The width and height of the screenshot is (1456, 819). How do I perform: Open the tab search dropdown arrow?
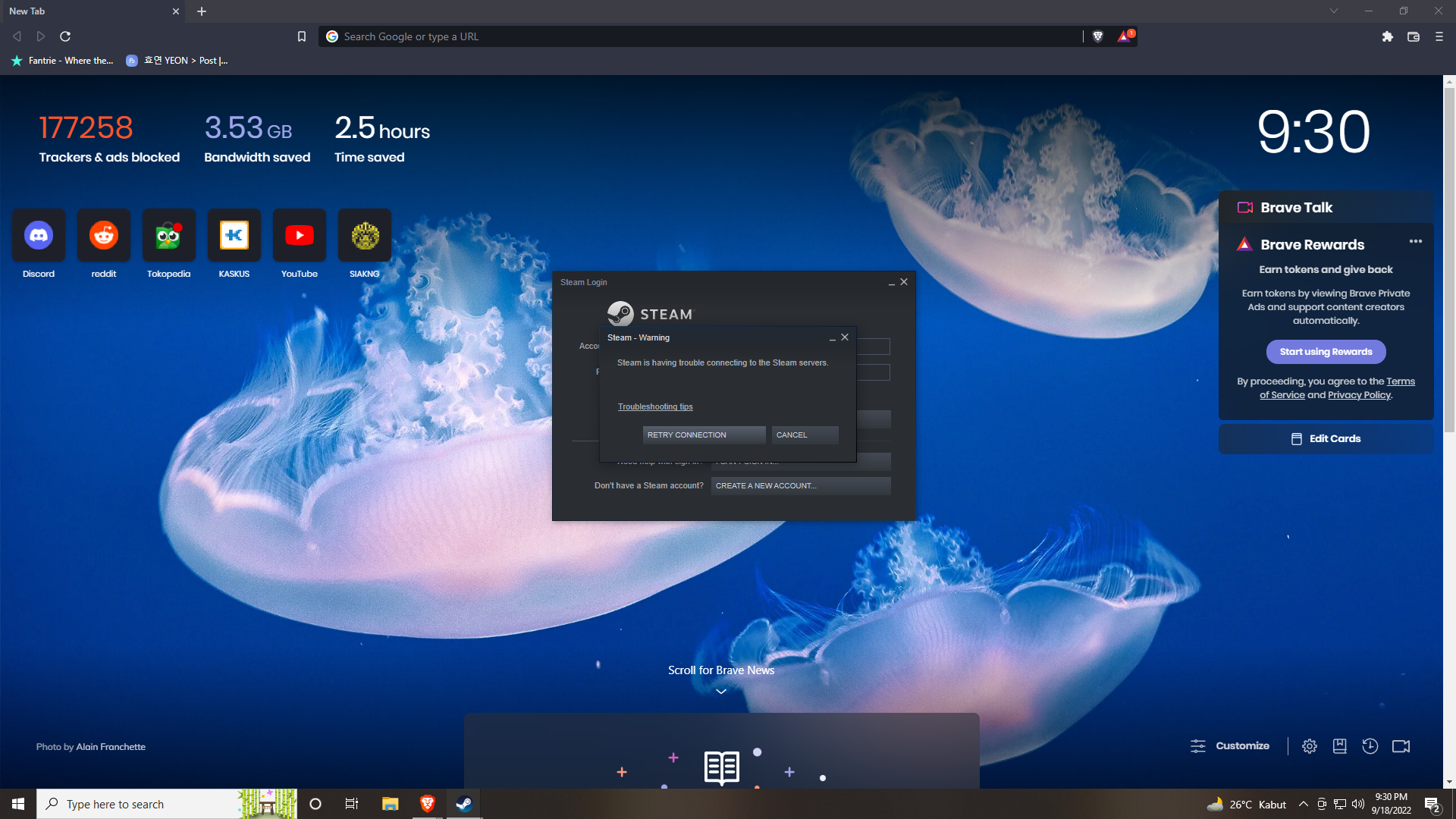(x=1334, y=11)
